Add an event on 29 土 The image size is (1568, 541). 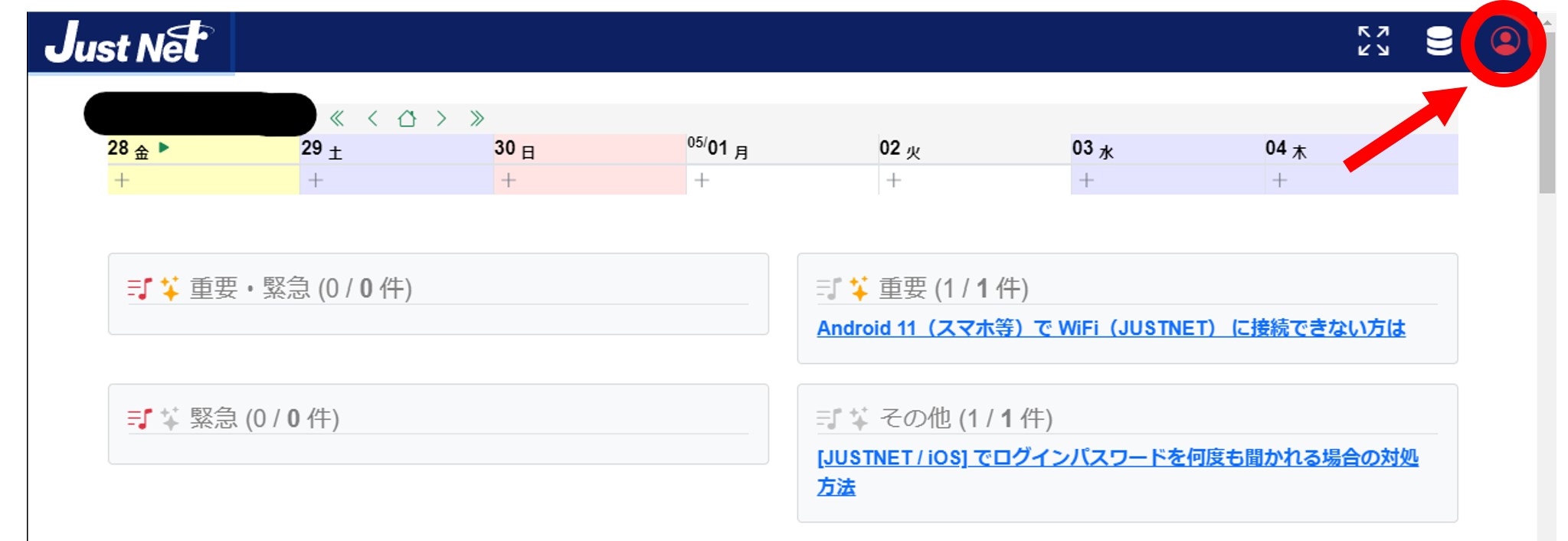[316, 180]
